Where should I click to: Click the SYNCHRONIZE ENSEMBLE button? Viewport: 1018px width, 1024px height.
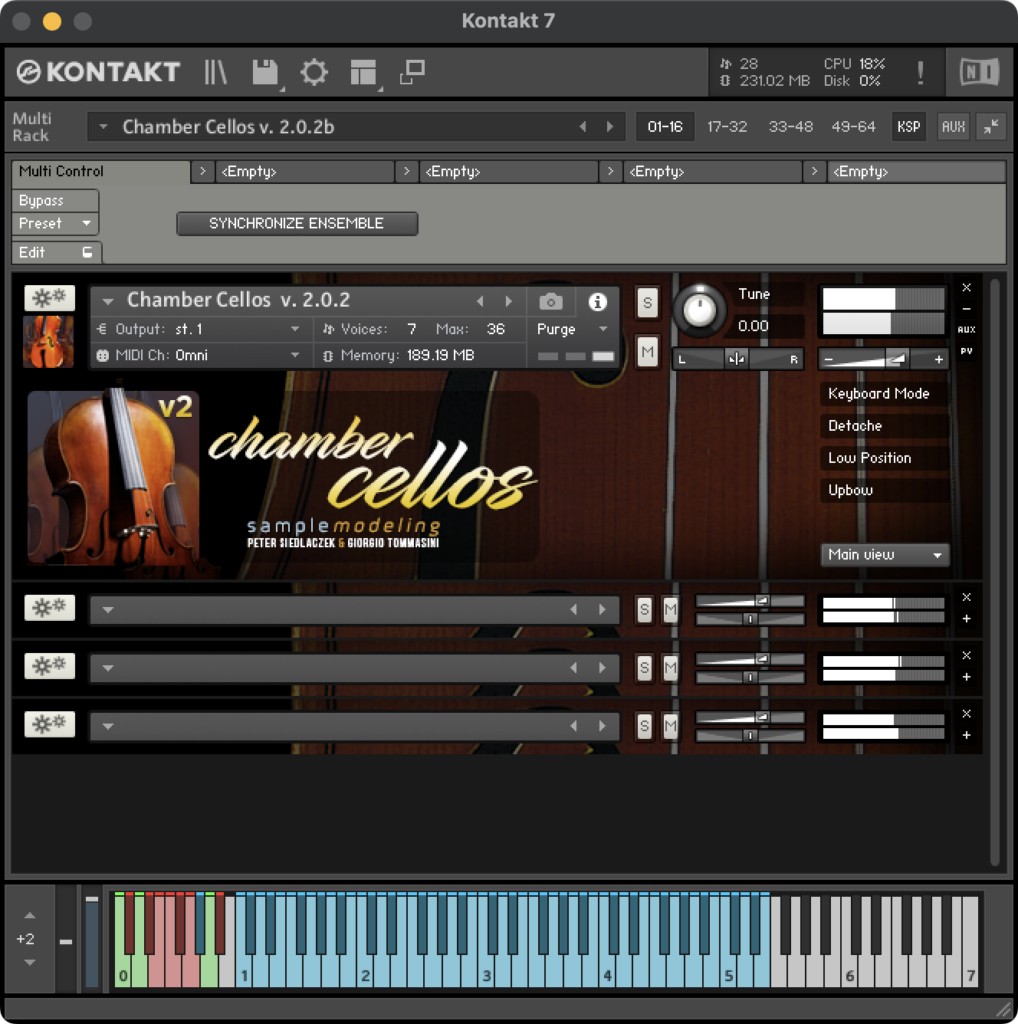tap(297, 223)
